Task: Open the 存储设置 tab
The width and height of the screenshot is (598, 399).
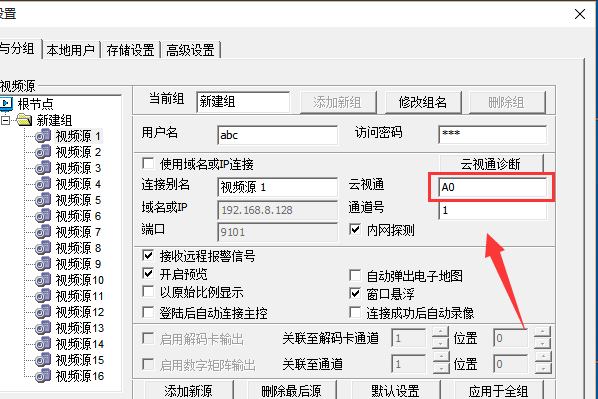Action: [x=130, y=50]
